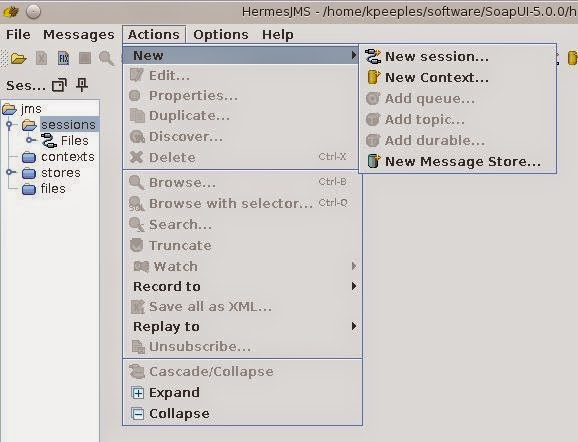578x442 pixels.
Task: Open the Help menu
Action: 278,35
